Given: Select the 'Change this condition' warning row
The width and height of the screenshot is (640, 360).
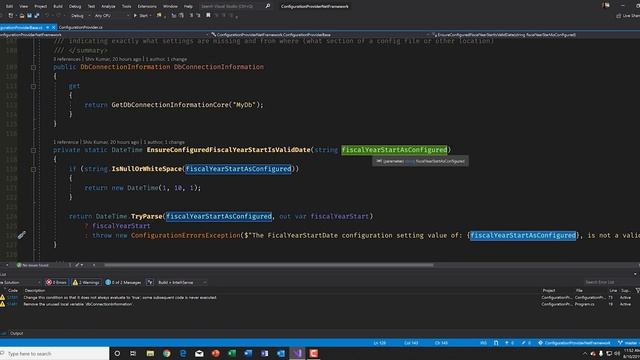Looking at the screenshot, I should [320, 298].
